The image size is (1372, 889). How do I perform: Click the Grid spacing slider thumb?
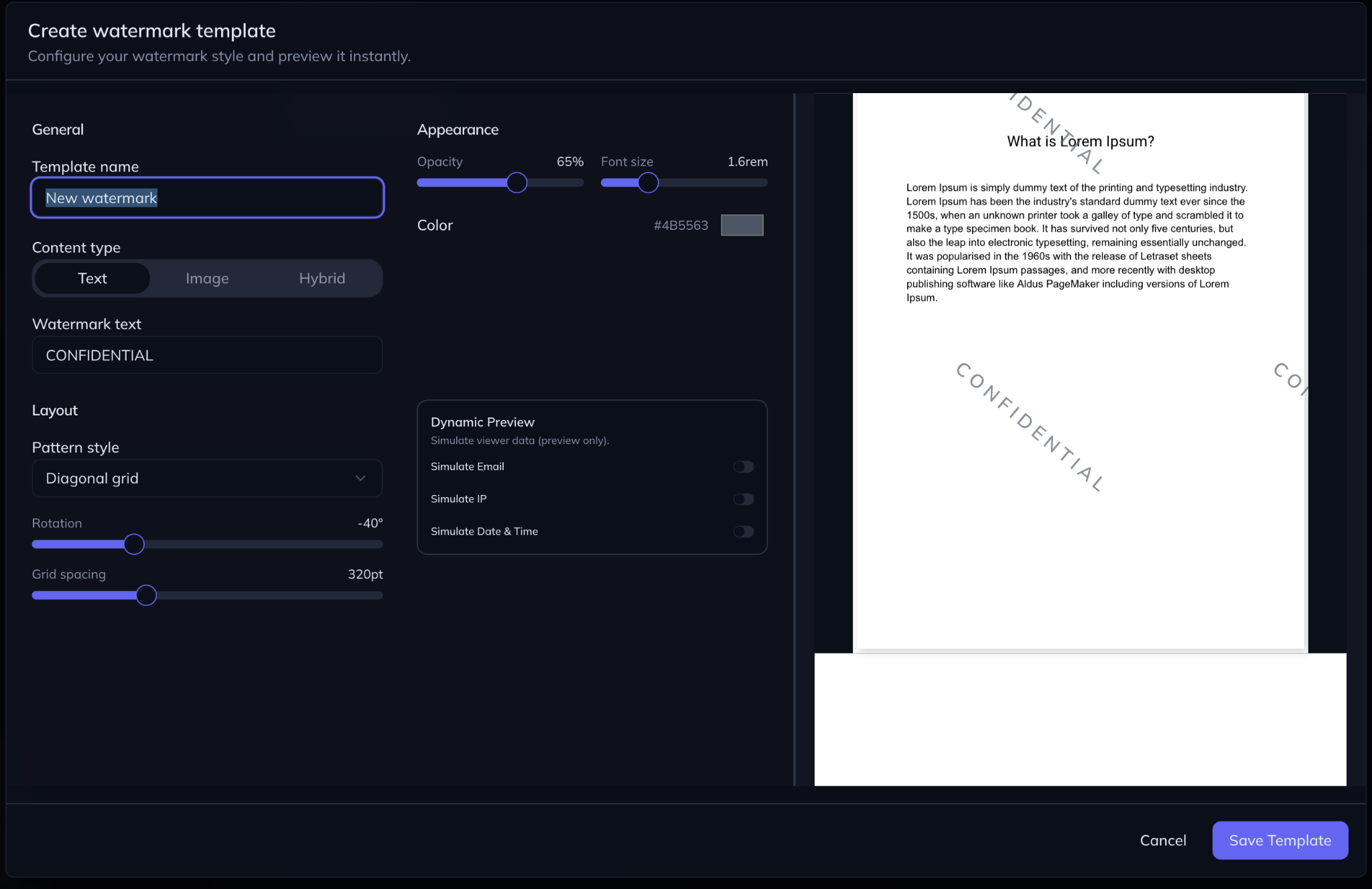(146, 596)
